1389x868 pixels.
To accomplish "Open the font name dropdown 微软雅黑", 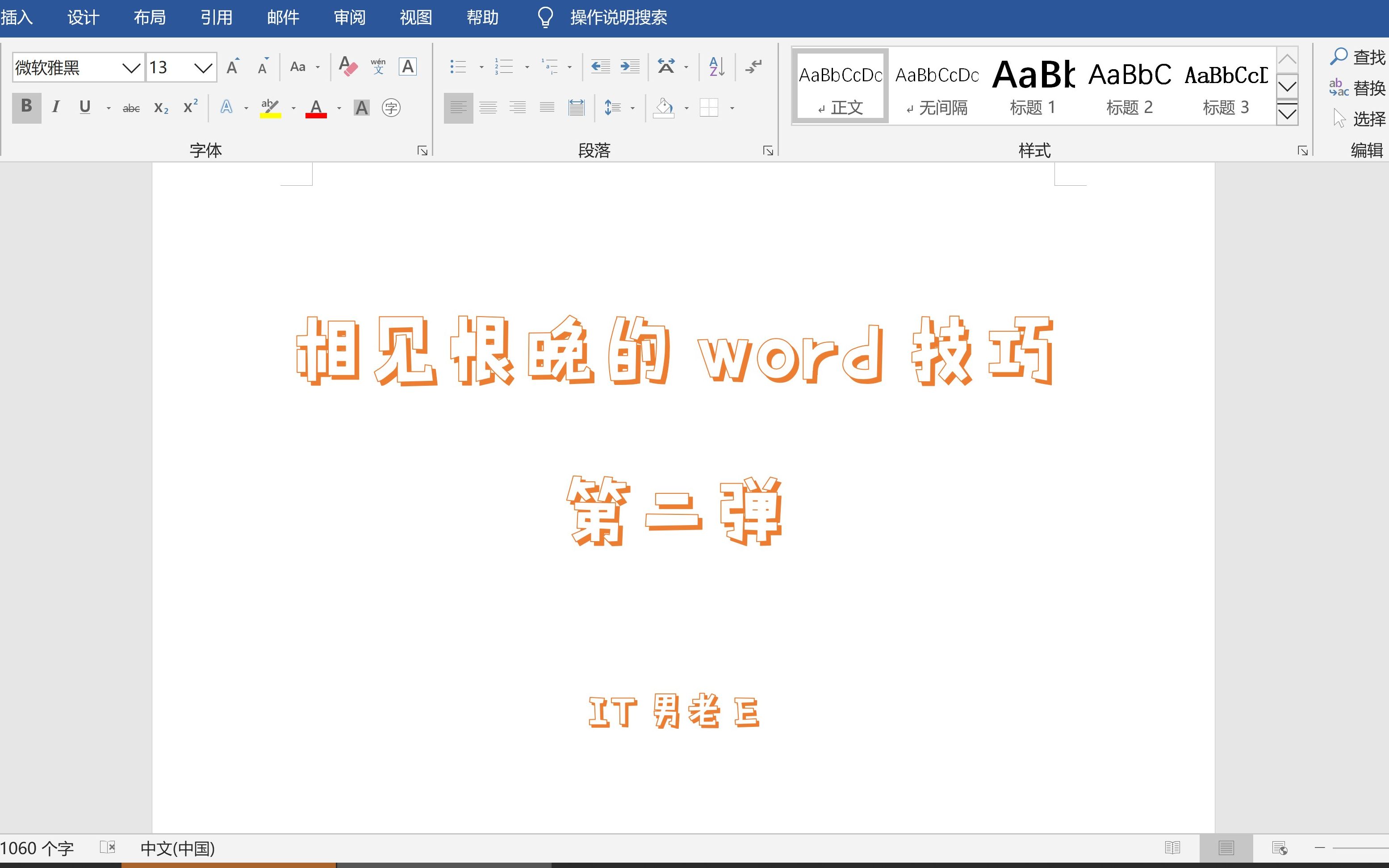I will tap(131, 68).
